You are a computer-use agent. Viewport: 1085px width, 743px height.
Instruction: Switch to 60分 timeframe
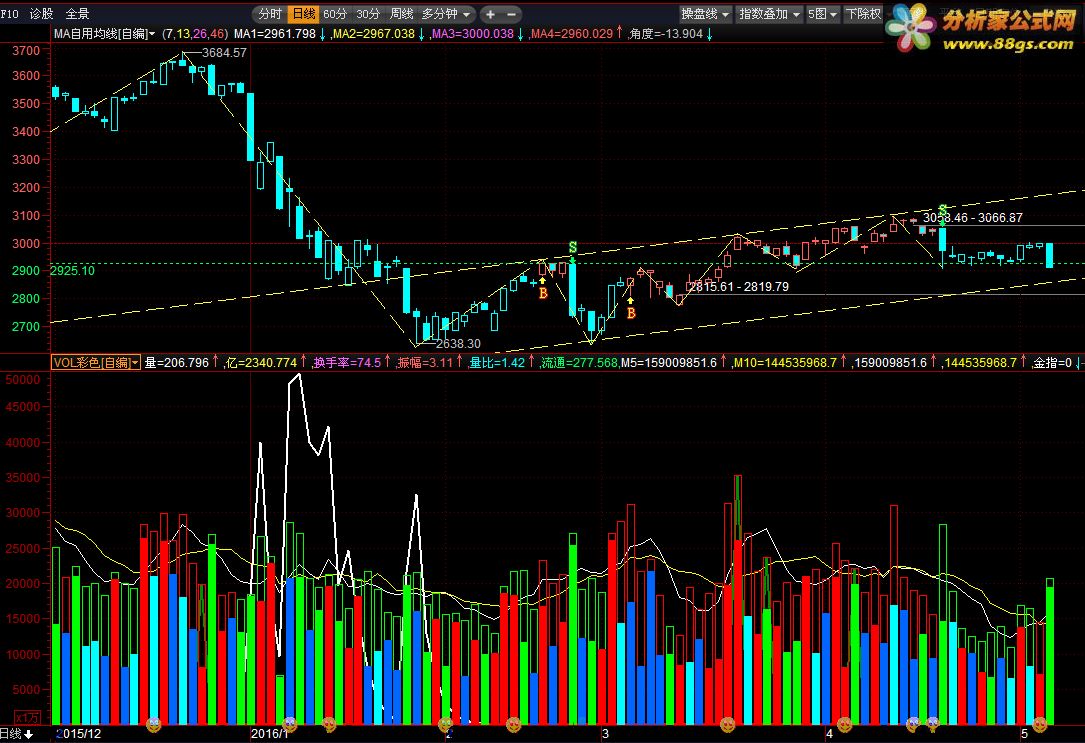(335, 14)
